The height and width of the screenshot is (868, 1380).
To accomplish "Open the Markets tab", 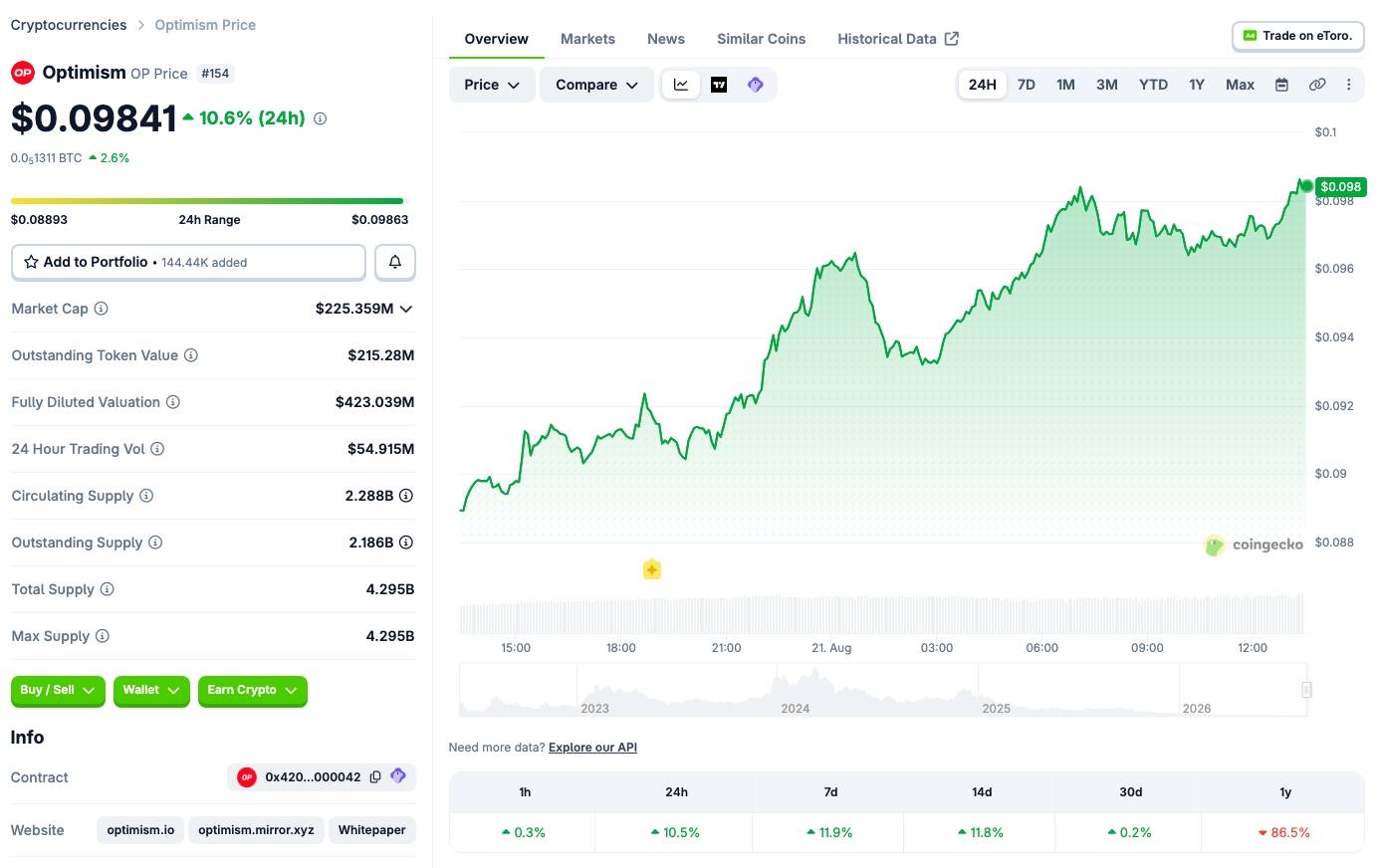I will [x=587, y=39].
